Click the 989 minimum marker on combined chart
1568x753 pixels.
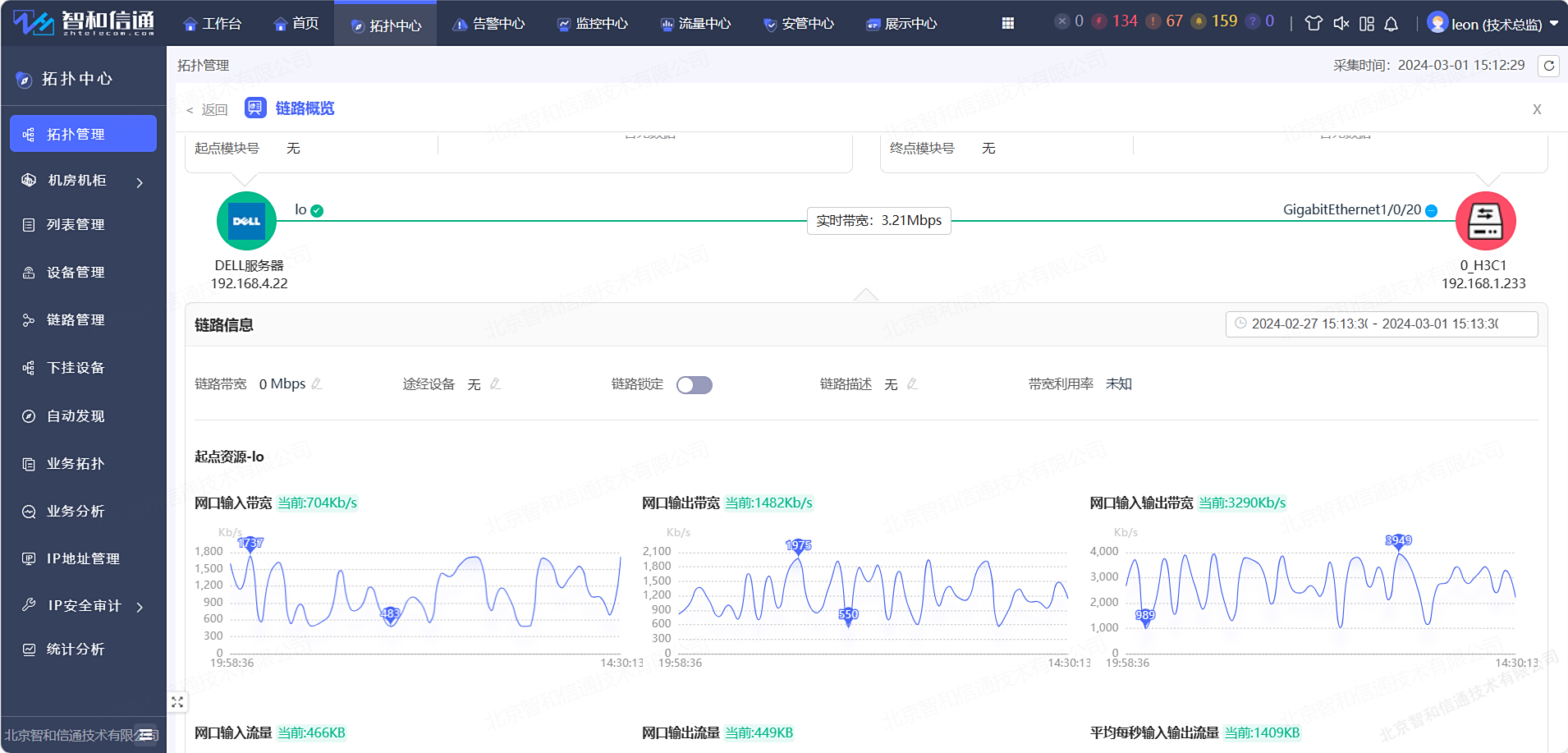point(1145,616)
